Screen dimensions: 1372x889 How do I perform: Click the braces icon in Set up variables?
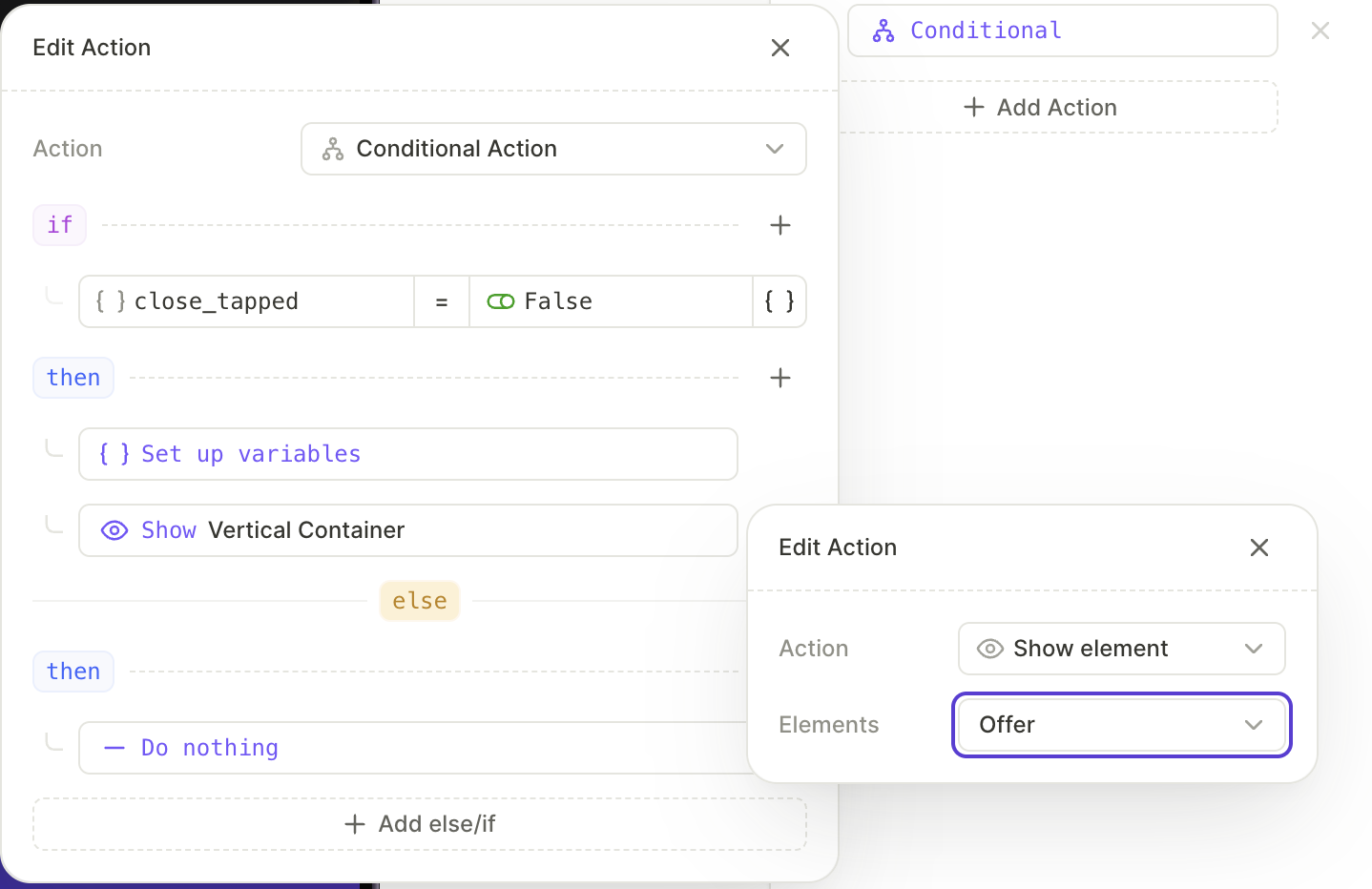click(114, 454)
